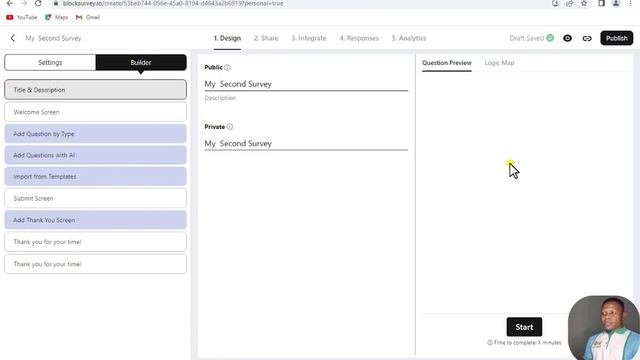Viewport: 640px width, 360px height.
Task: Click the info icon next to Public
Action: [227, 67]
